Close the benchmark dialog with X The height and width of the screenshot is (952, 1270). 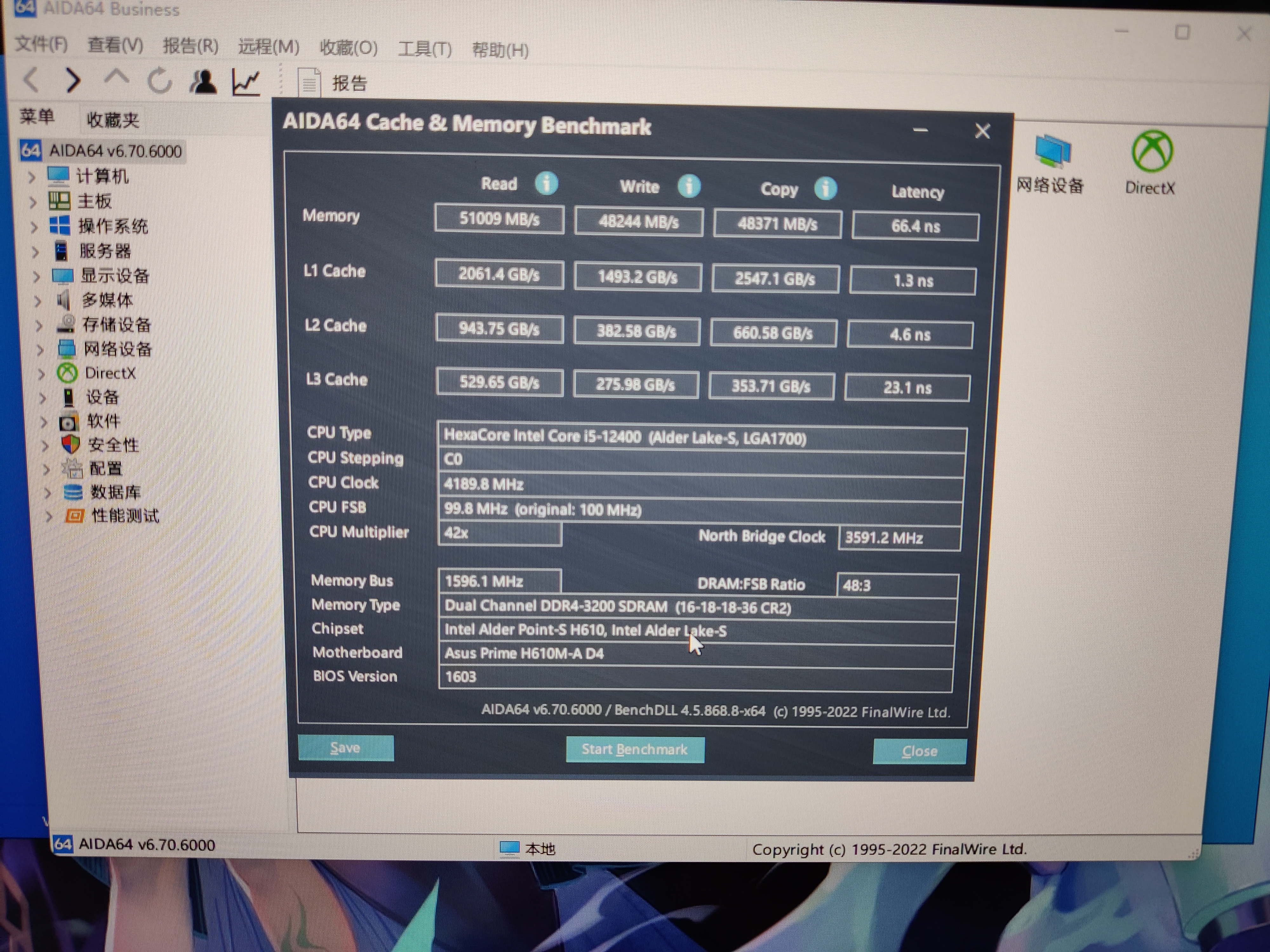[982, 131]
